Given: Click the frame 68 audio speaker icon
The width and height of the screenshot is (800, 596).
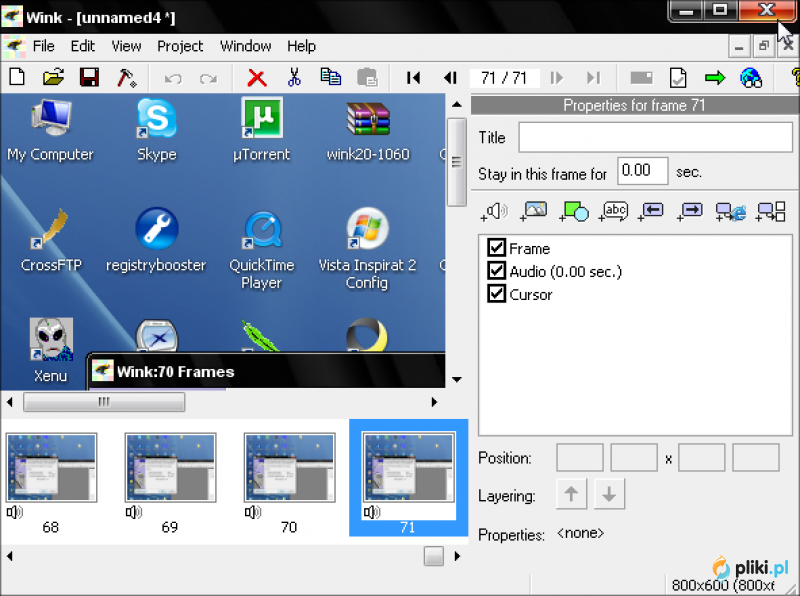Looking at the screenshot, I should [x=15, y=512].
